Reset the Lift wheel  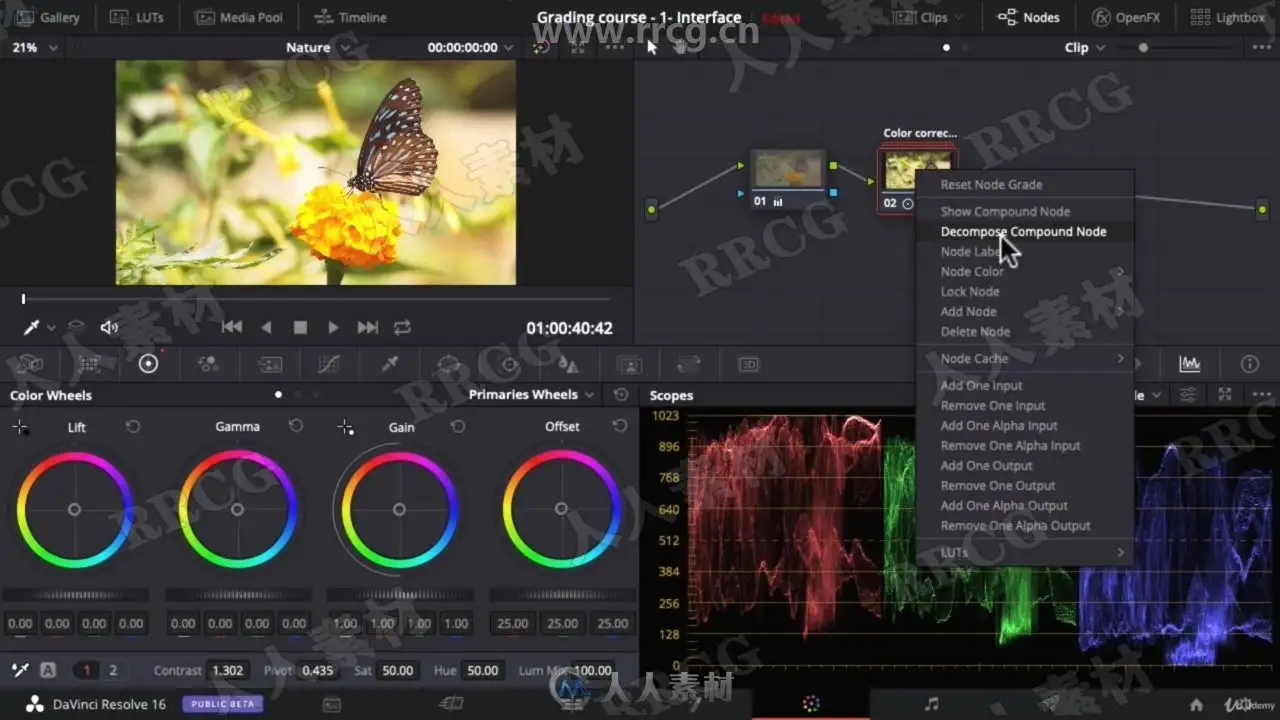pyautogui.click(x=133, y=426)
